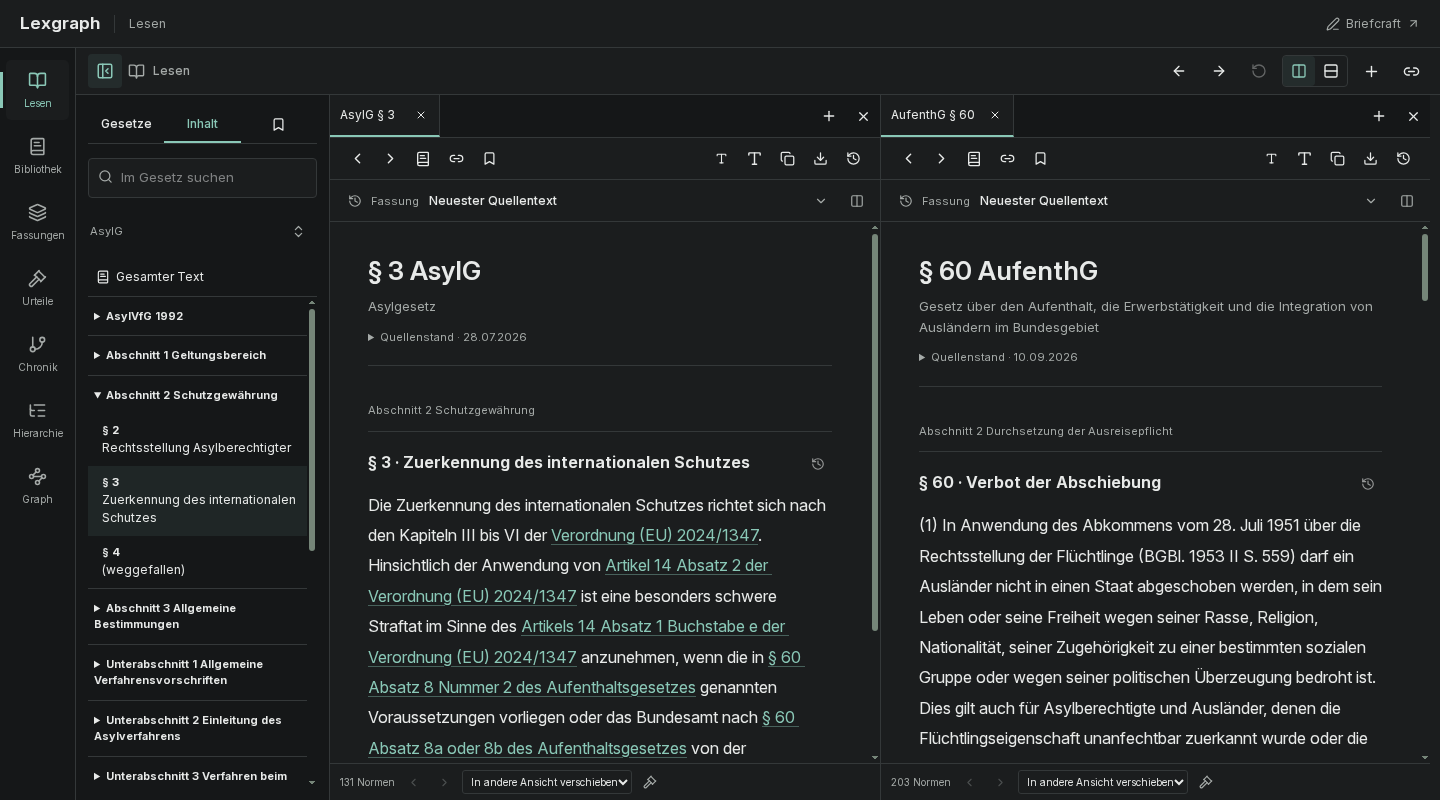Toggle compare columns in AsylG Fassung bar
This screenshot has height=800, width=1440.
[857, 201]
